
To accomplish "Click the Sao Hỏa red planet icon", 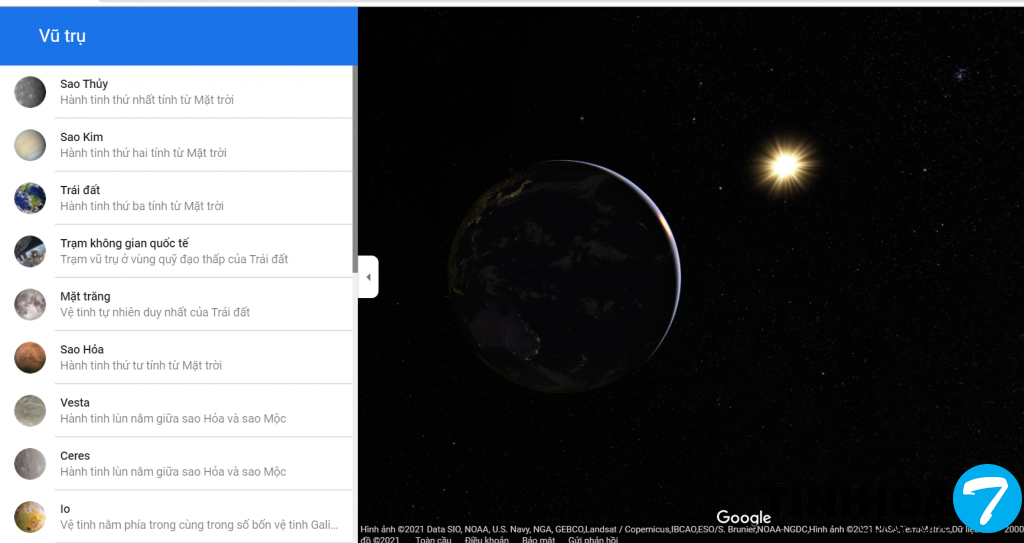I will [30, 357].
